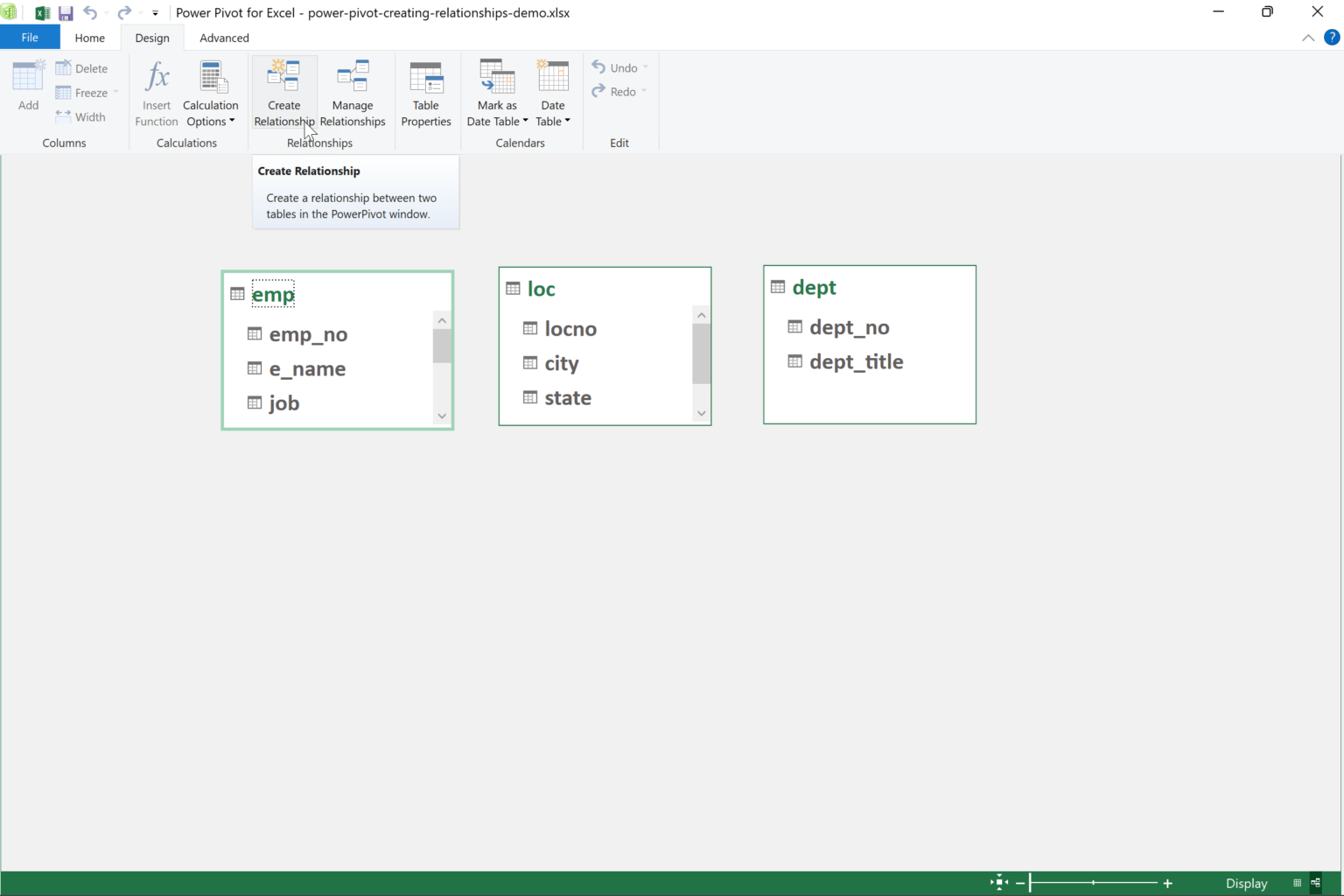Image resolution: width=1344 pixels, height=896 pixels.
Task: Open the File menu
Action: (29, 37)
